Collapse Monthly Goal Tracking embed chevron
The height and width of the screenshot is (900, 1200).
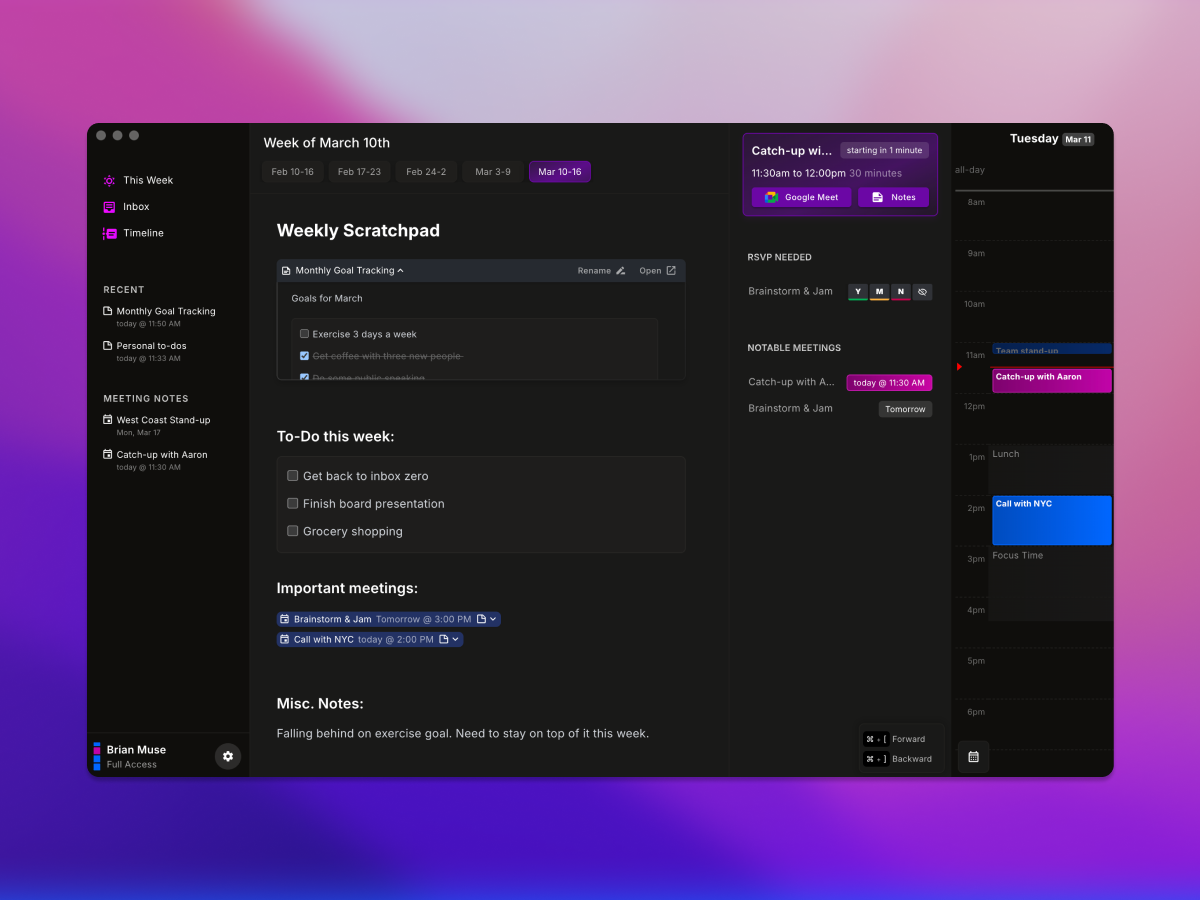coord(401,271)
